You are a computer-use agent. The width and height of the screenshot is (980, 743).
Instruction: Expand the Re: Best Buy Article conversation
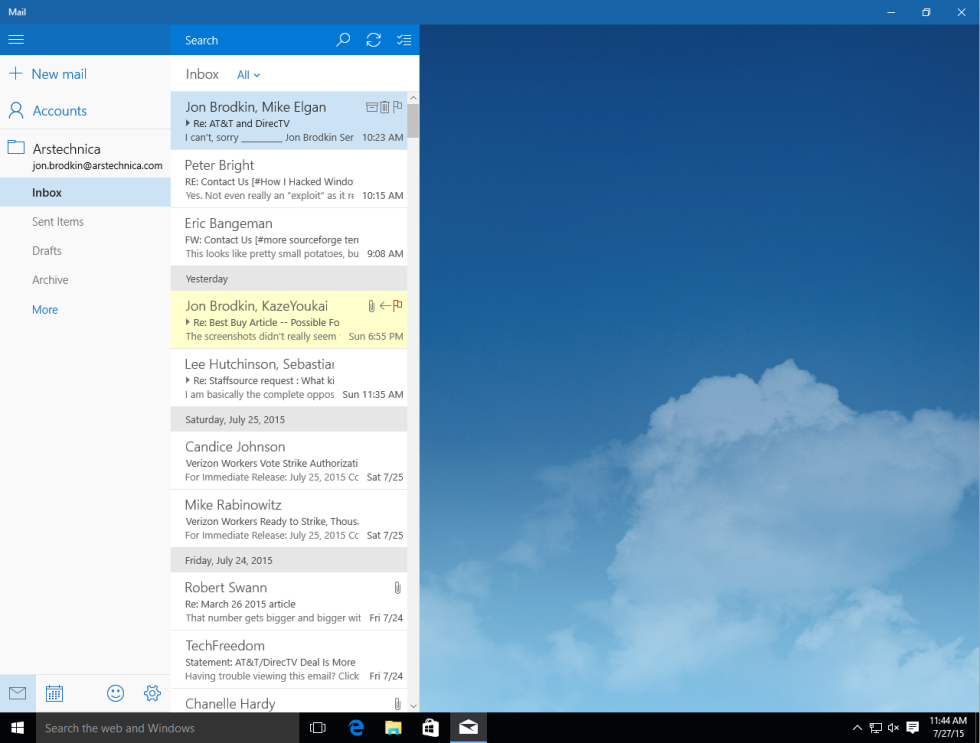(190, 322)
